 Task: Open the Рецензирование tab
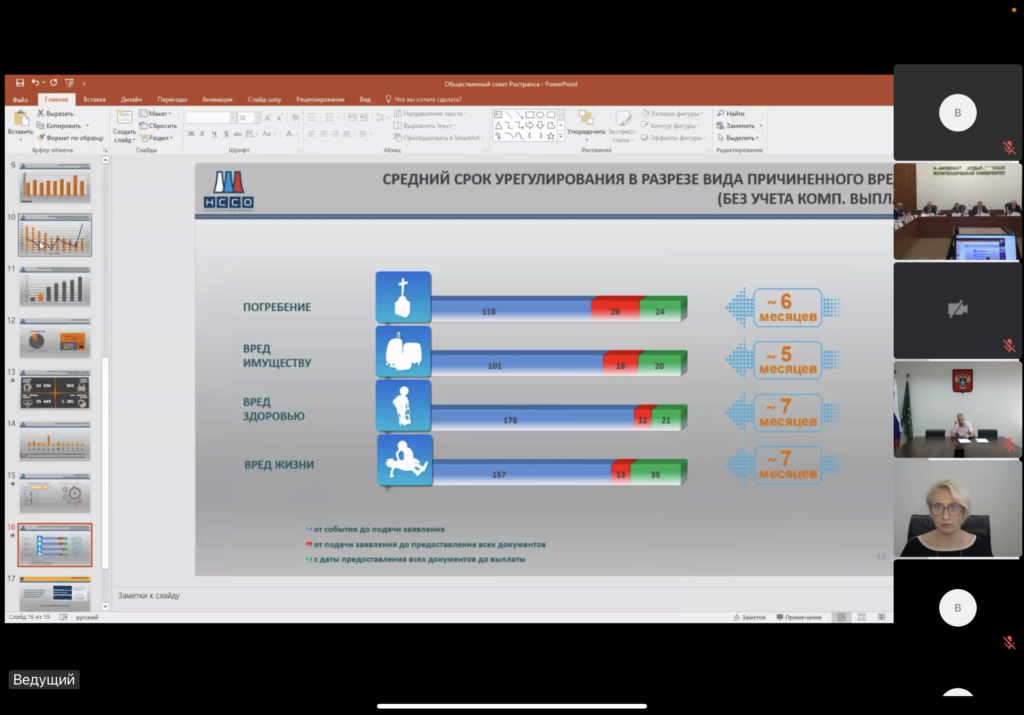tap(320, 100)
